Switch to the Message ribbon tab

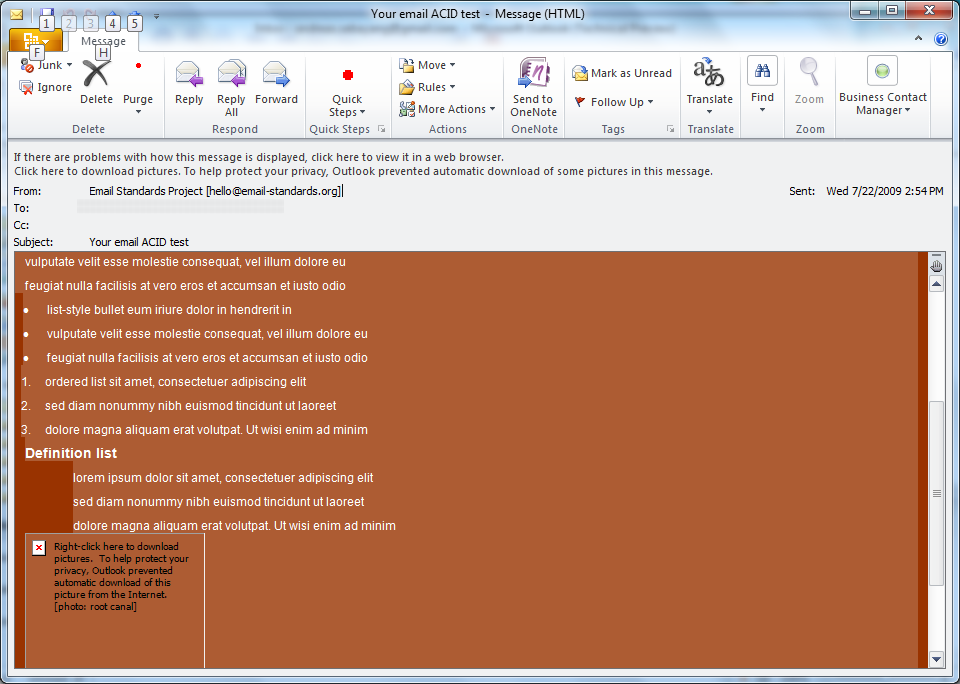point(103,41)
